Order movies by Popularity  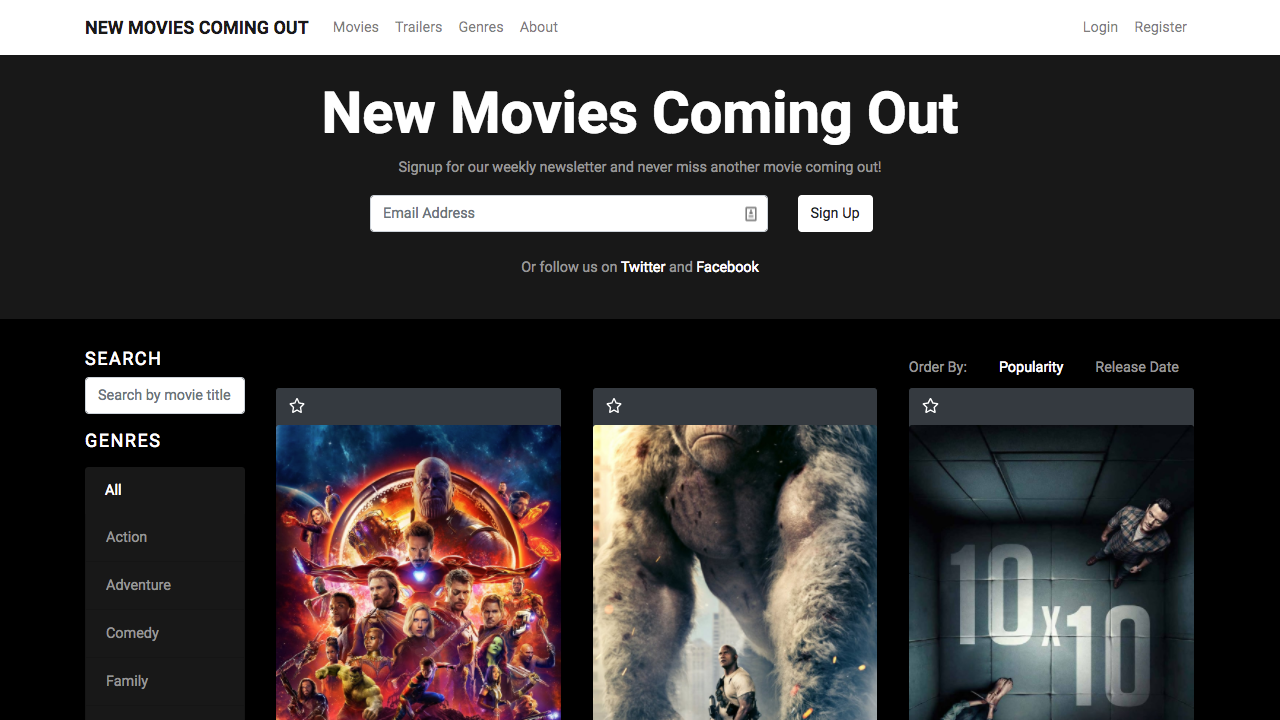click(1031, 367)
